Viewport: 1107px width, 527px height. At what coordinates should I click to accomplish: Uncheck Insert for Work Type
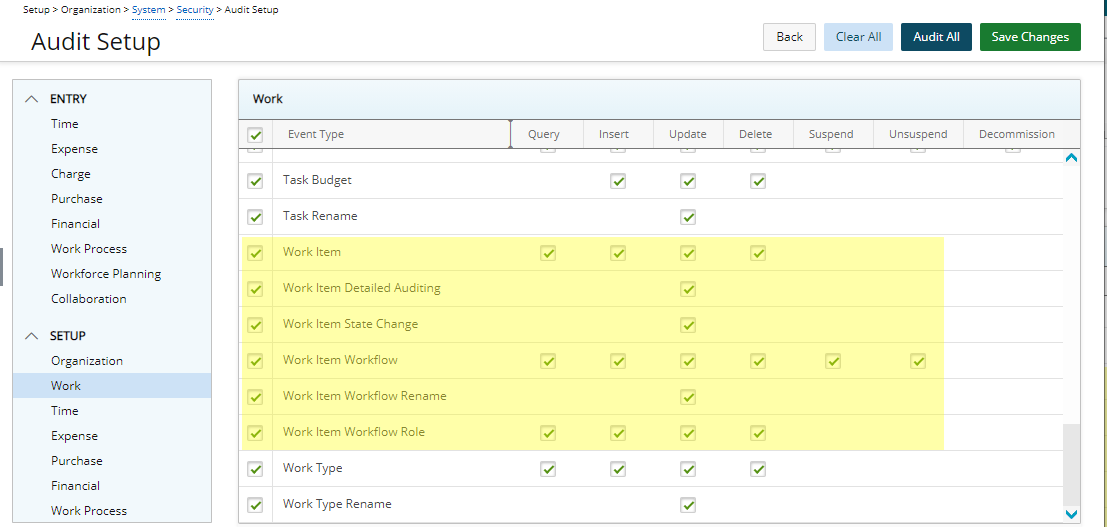618,469
